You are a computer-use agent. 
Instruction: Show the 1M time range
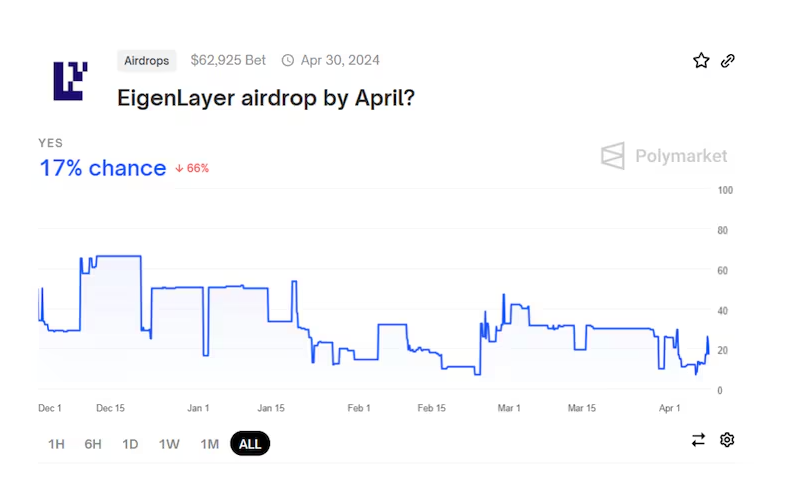point(210,444)
